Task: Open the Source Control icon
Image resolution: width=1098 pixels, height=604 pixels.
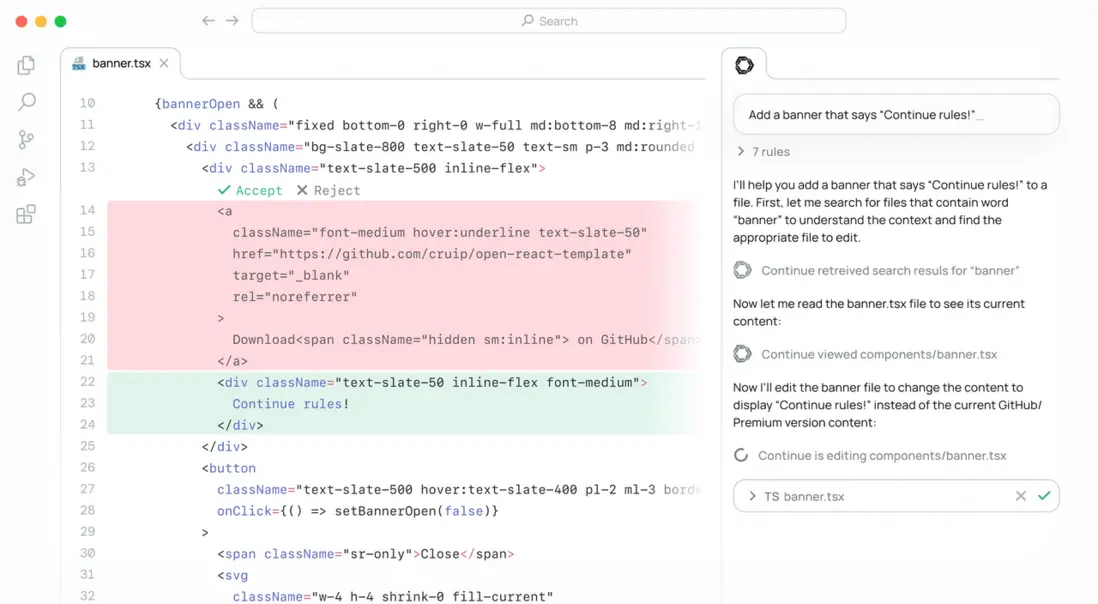Action: [26, 140]
